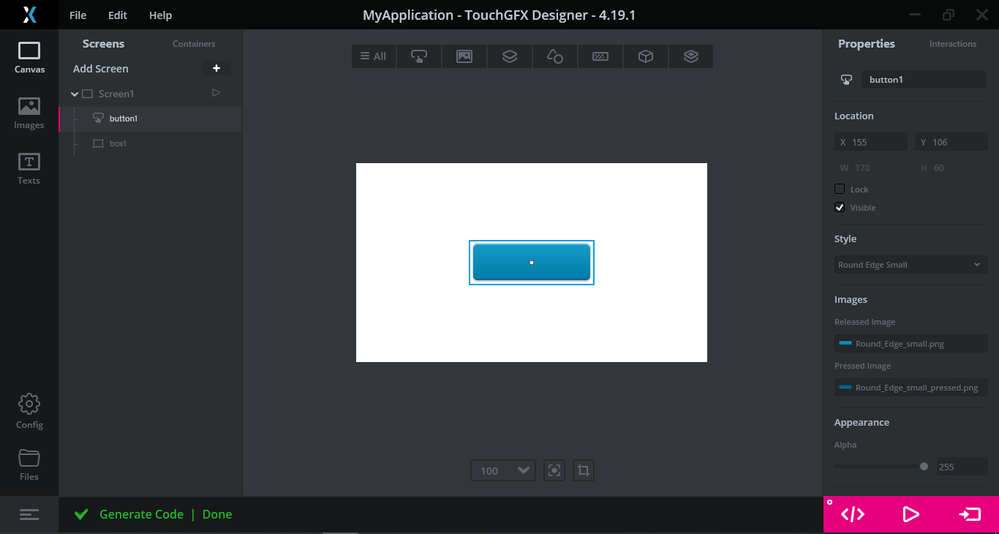Open the Images widget category
This screenshot has width=999, height=534.
coord(464,56)
